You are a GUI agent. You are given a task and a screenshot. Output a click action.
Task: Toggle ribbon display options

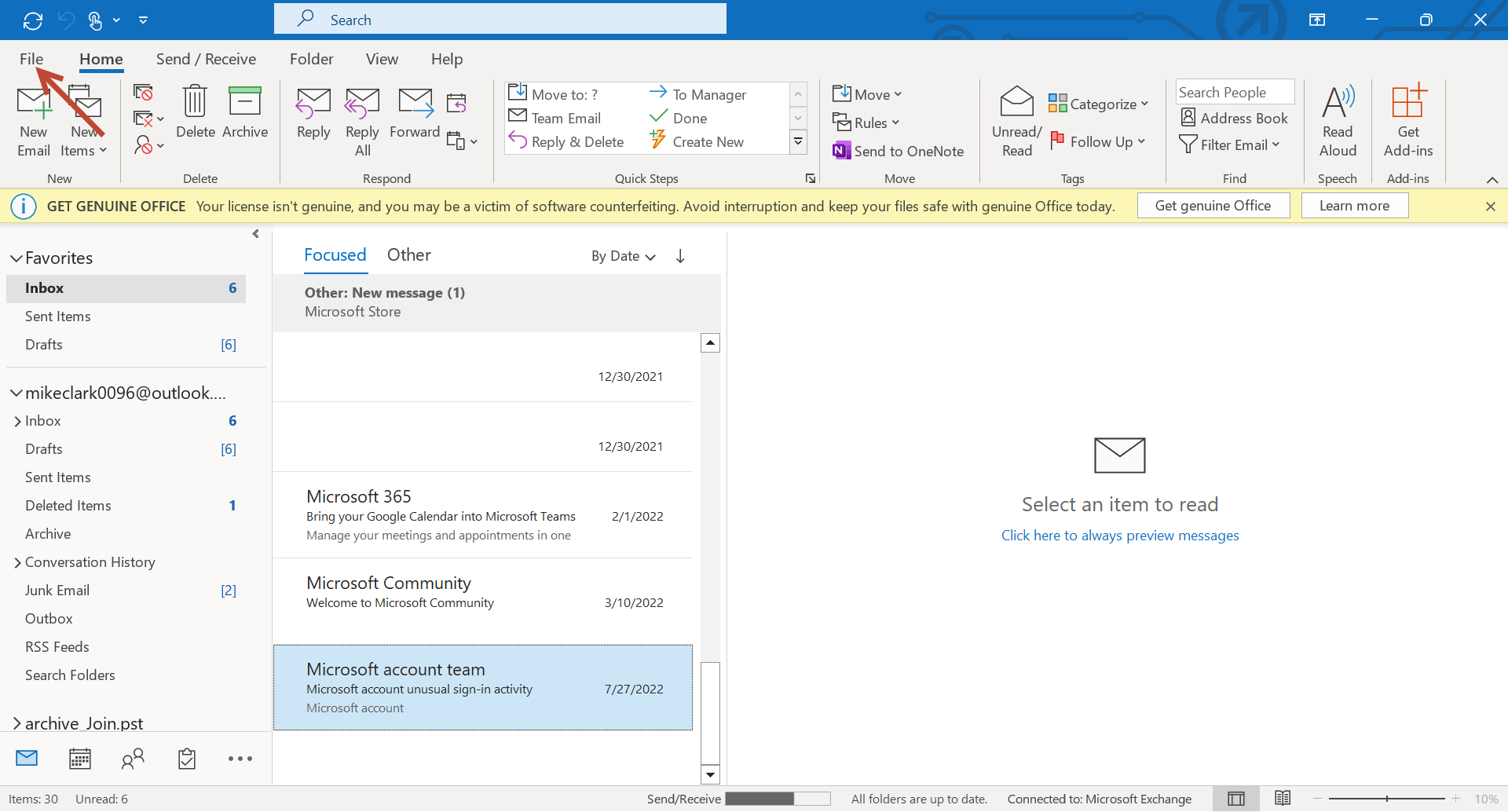[1317, 20]
